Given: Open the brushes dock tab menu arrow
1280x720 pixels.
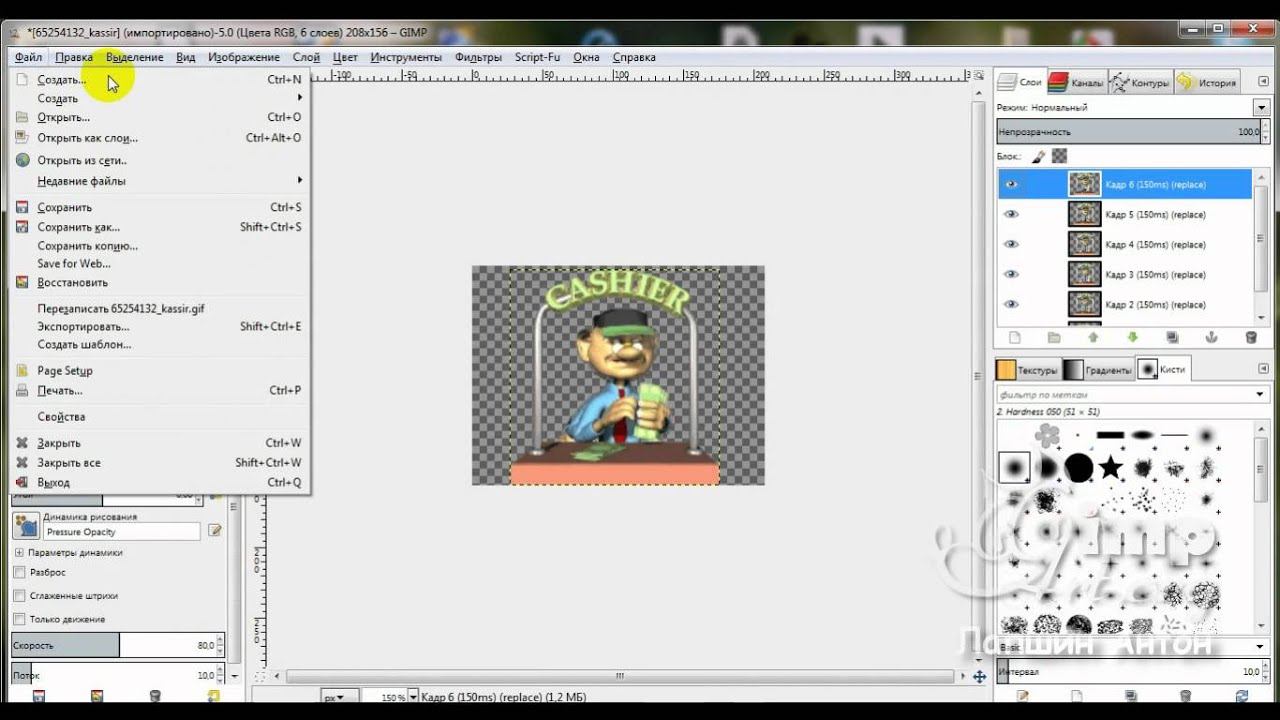Looking at the screenshot, I should click(1262, 369).
